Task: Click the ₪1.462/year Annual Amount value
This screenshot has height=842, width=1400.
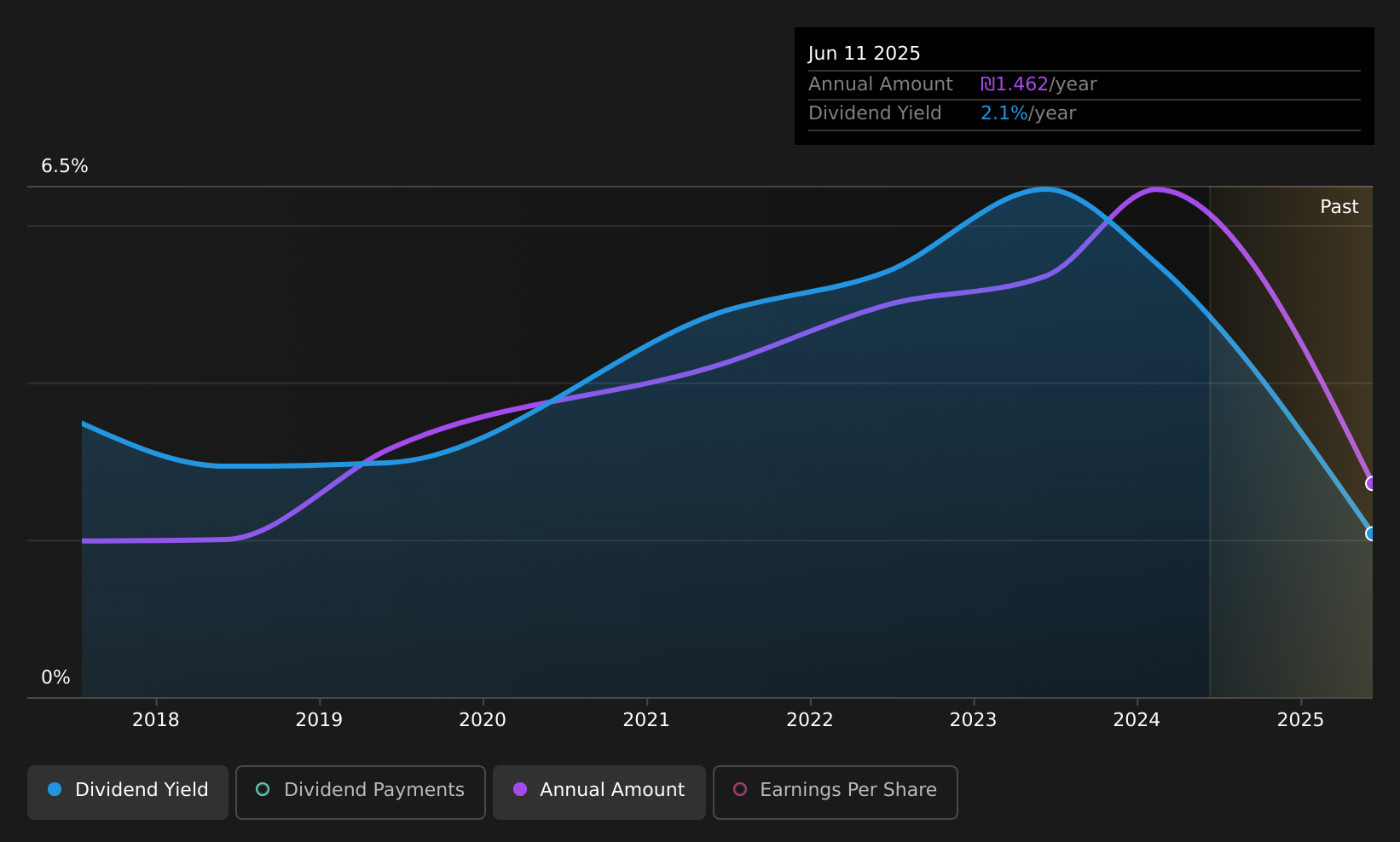Action: coord(1038,84)
